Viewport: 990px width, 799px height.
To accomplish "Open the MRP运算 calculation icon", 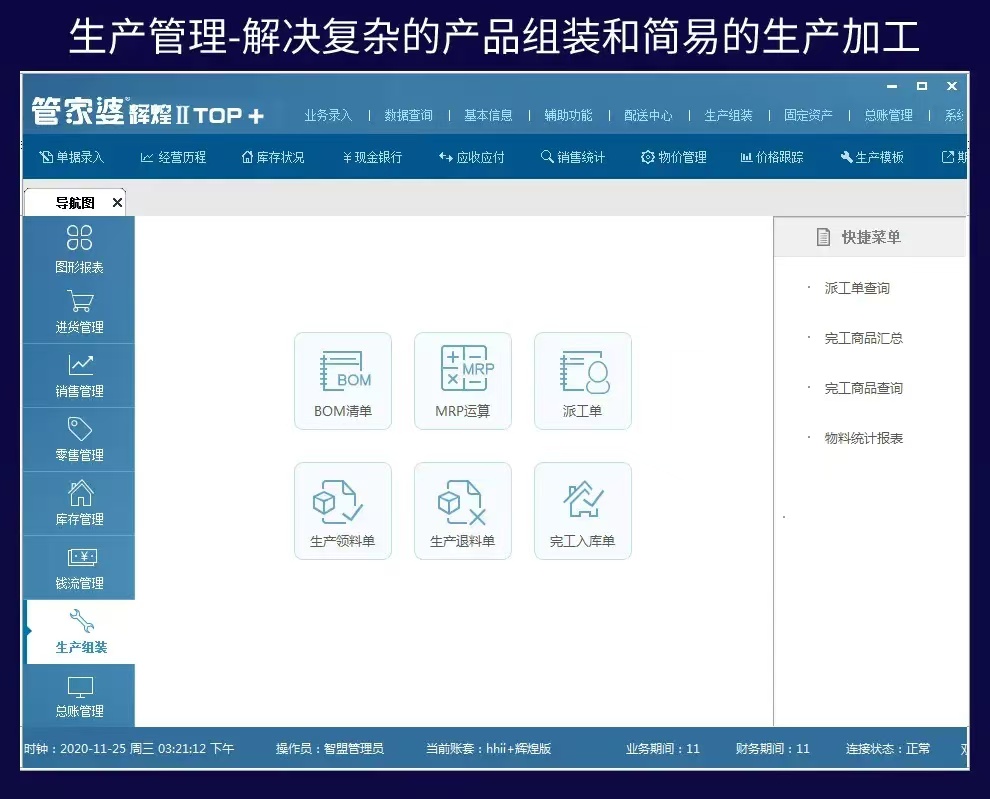I will (463, 381).
